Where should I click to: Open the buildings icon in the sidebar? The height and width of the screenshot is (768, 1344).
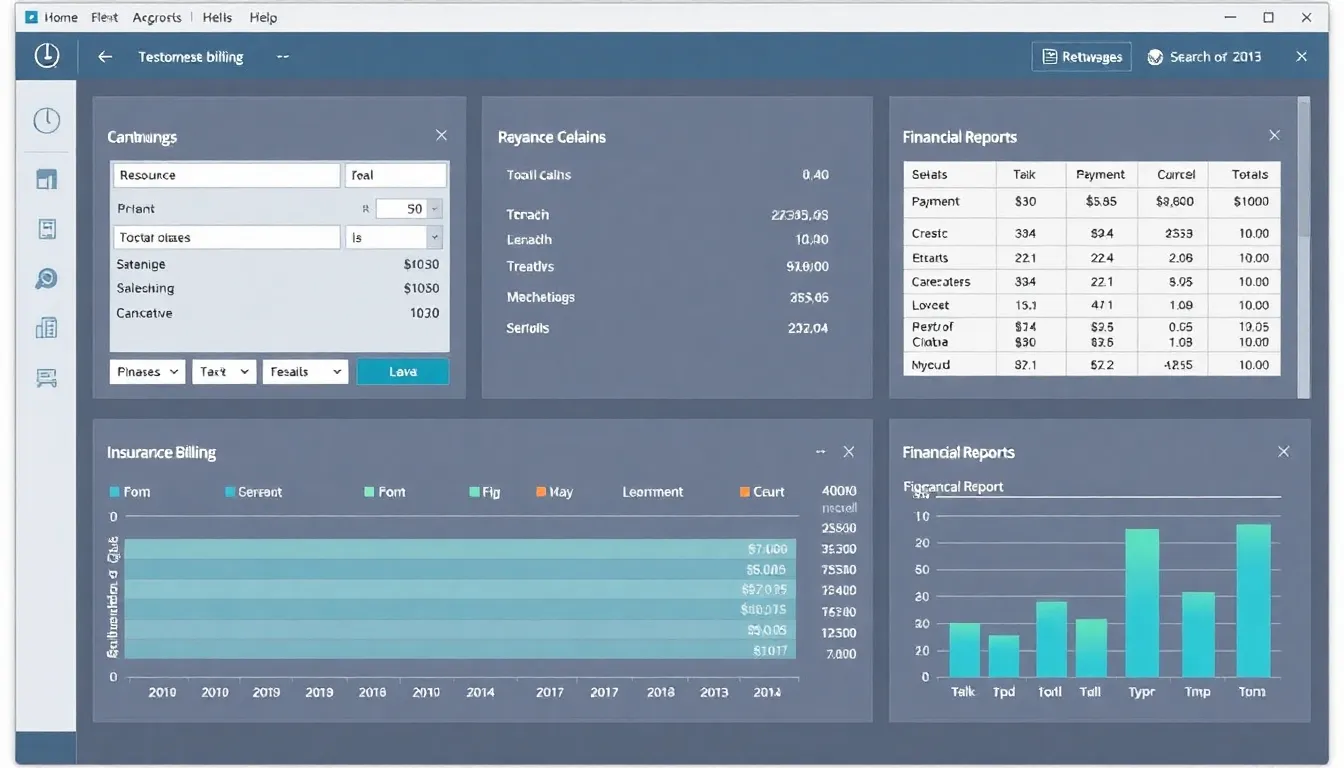pos(46,328)
